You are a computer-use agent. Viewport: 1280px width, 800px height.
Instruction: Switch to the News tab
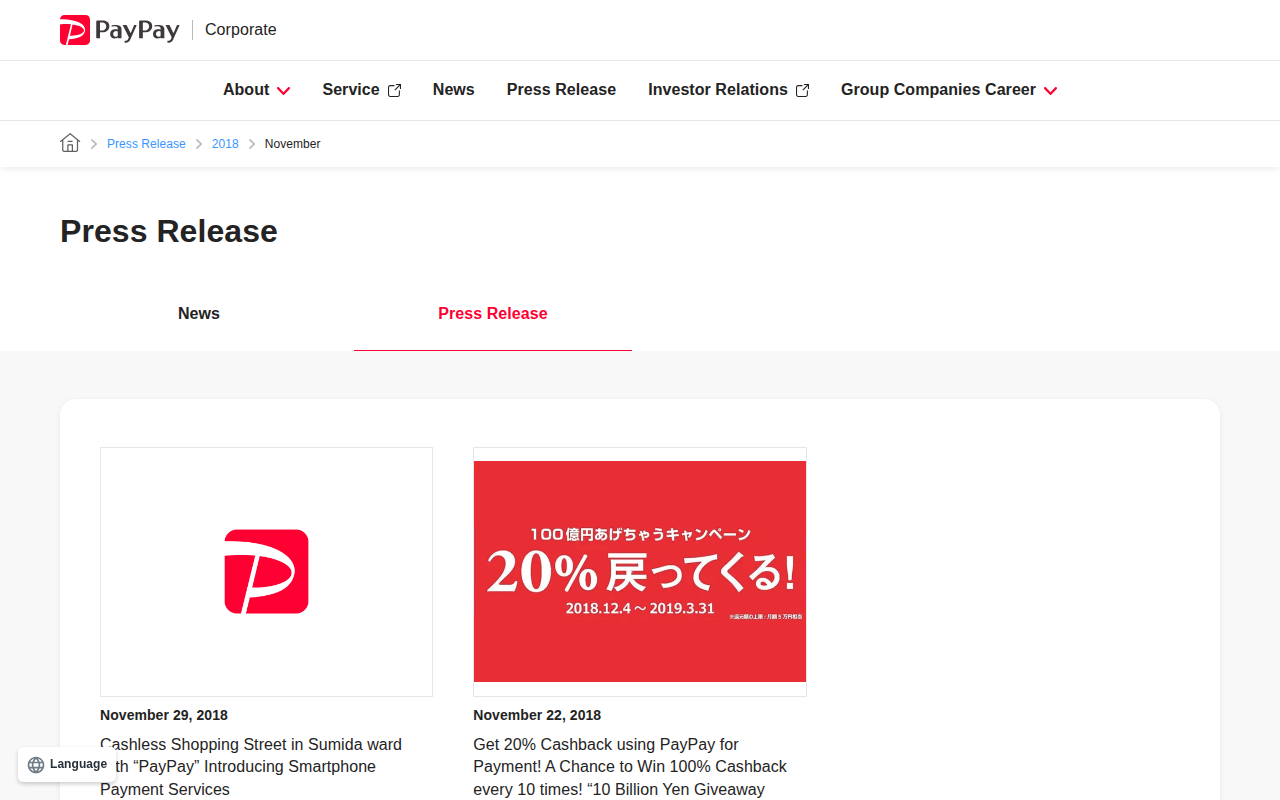(199, 314)
